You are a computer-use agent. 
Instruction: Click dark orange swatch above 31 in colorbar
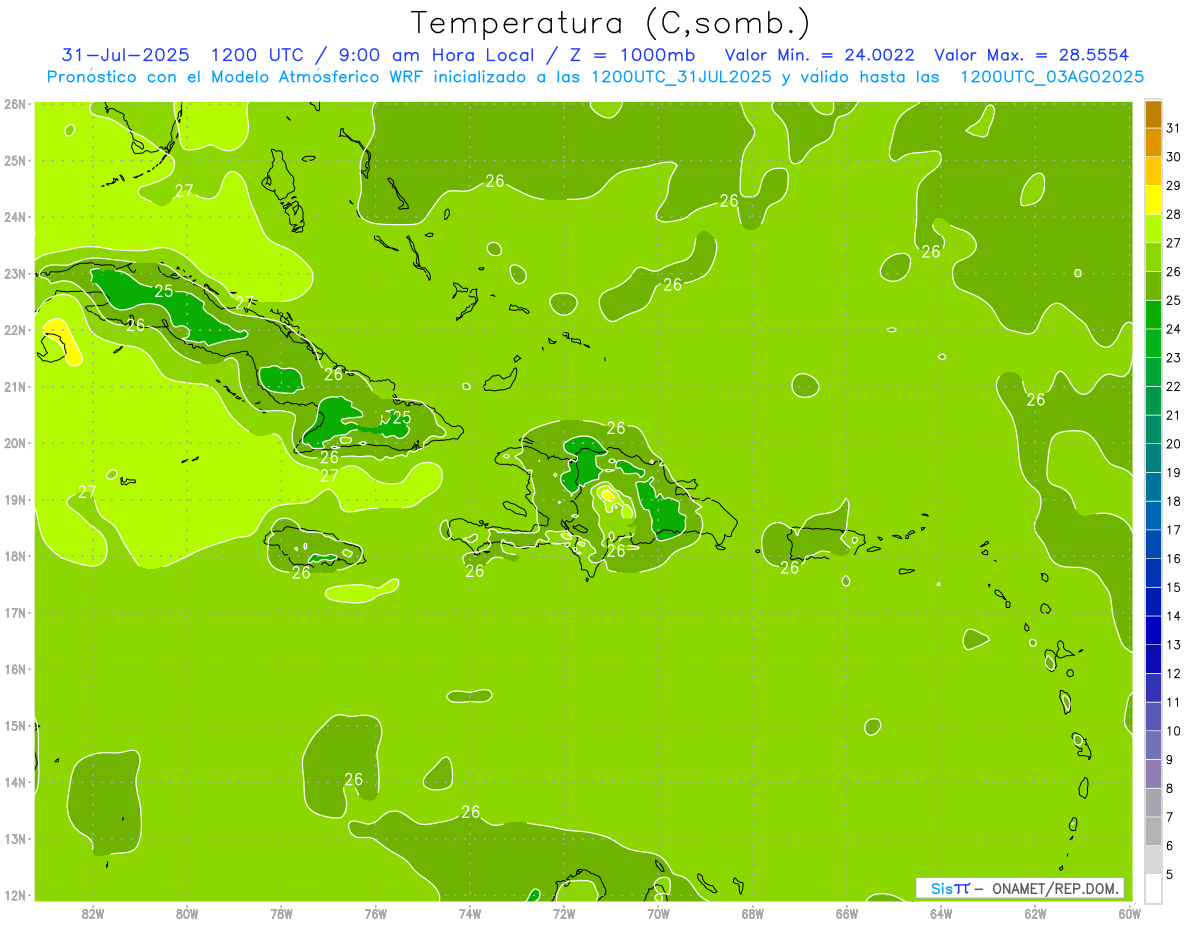pyautogui.click(x=1154, y=115)
